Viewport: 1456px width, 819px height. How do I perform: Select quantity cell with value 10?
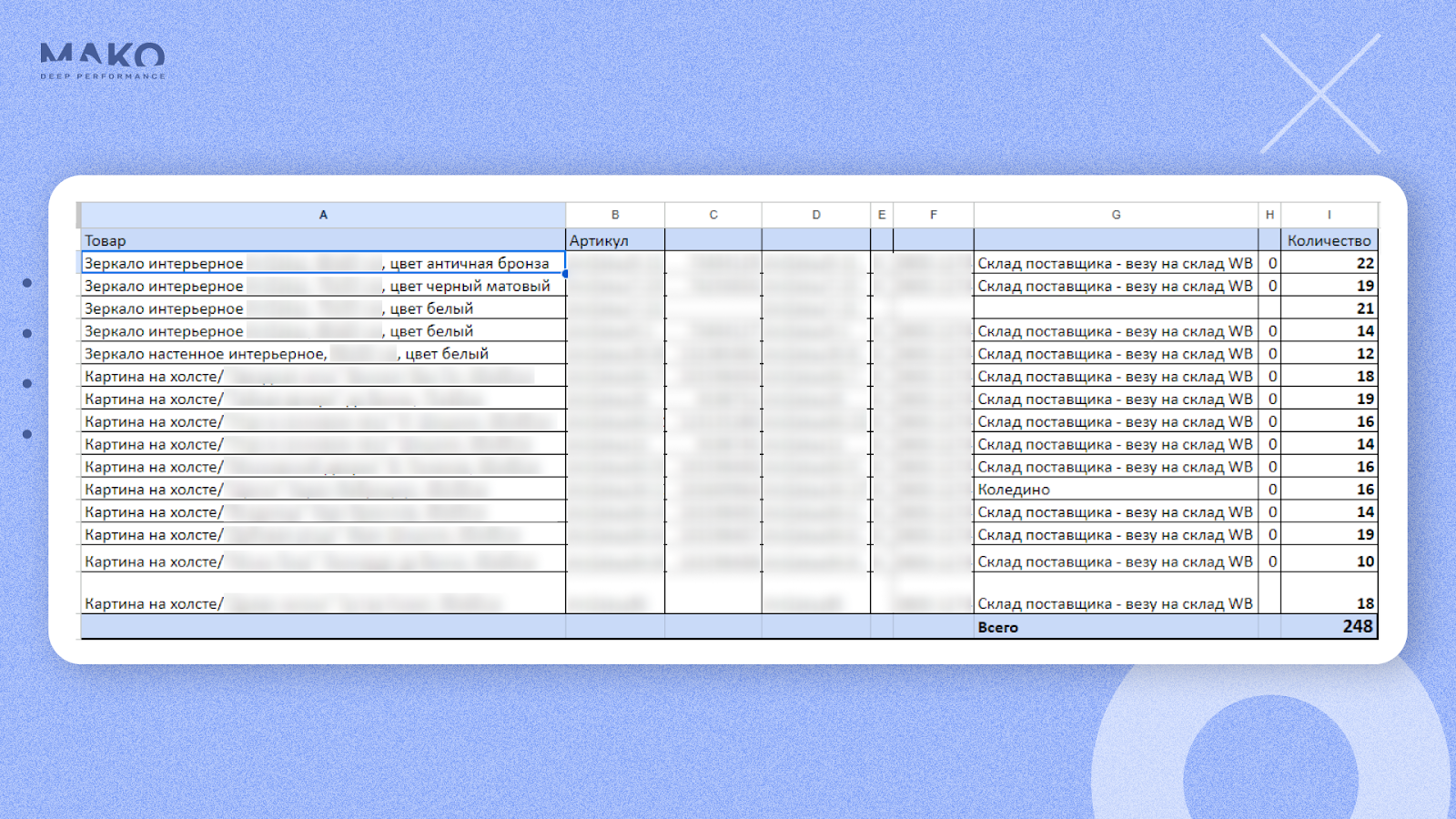[1329, 559]
